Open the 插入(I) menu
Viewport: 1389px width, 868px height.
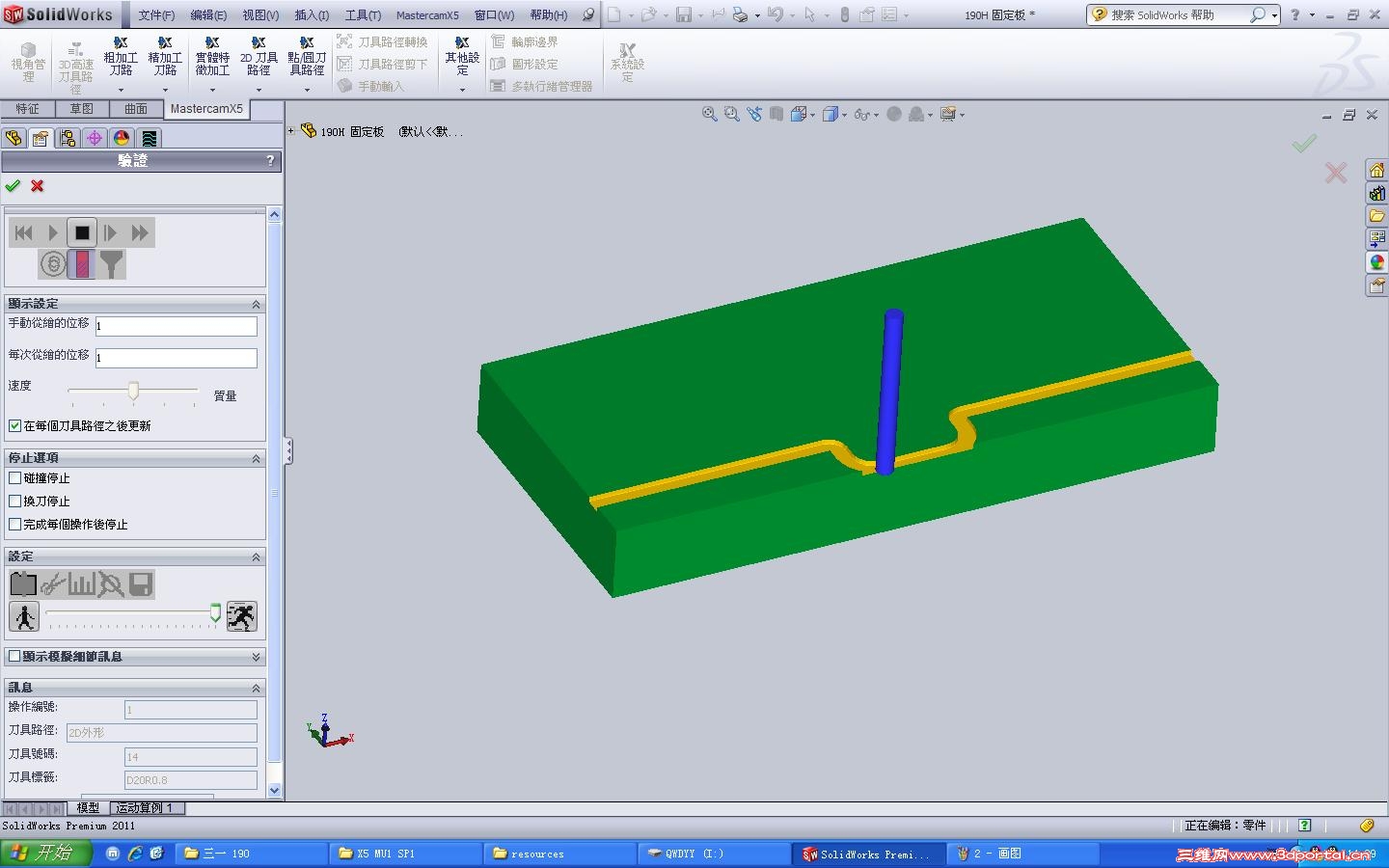(312, 15)
